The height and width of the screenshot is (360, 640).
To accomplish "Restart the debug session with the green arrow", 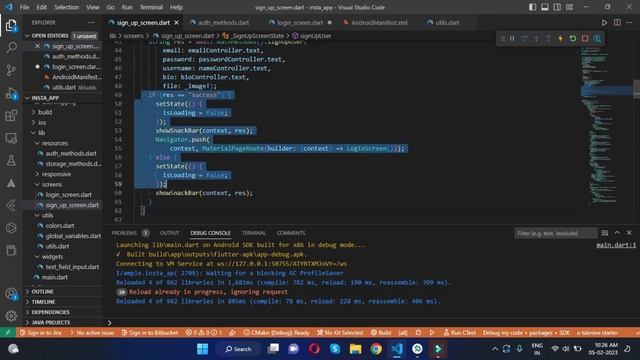I will click(x=573, y=38).
